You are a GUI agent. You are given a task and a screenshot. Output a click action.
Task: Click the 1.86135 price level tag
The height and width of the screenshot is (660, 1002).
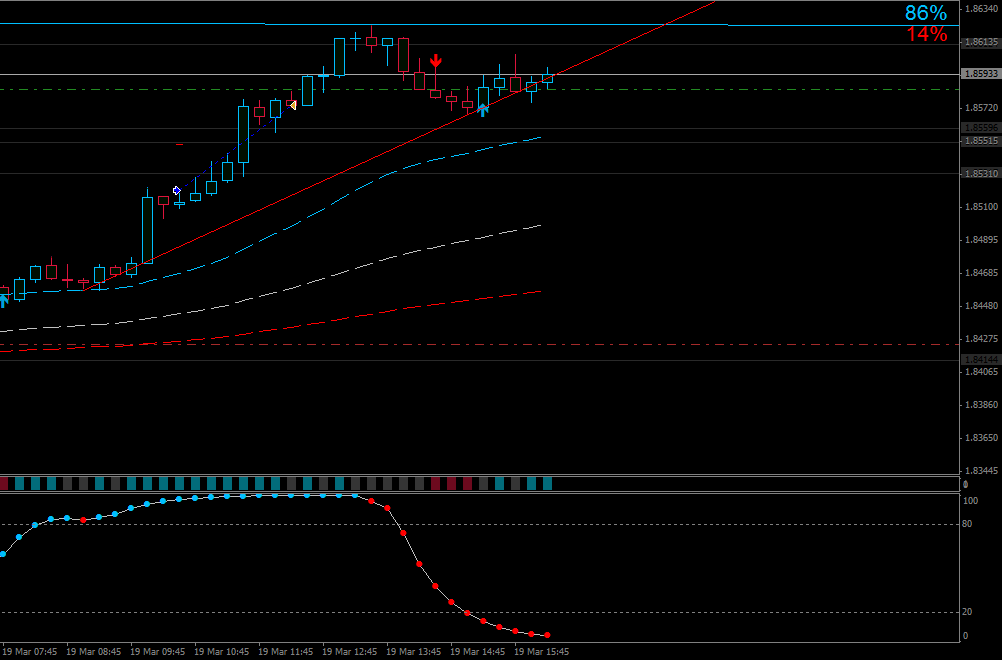(x=981, y=42)
